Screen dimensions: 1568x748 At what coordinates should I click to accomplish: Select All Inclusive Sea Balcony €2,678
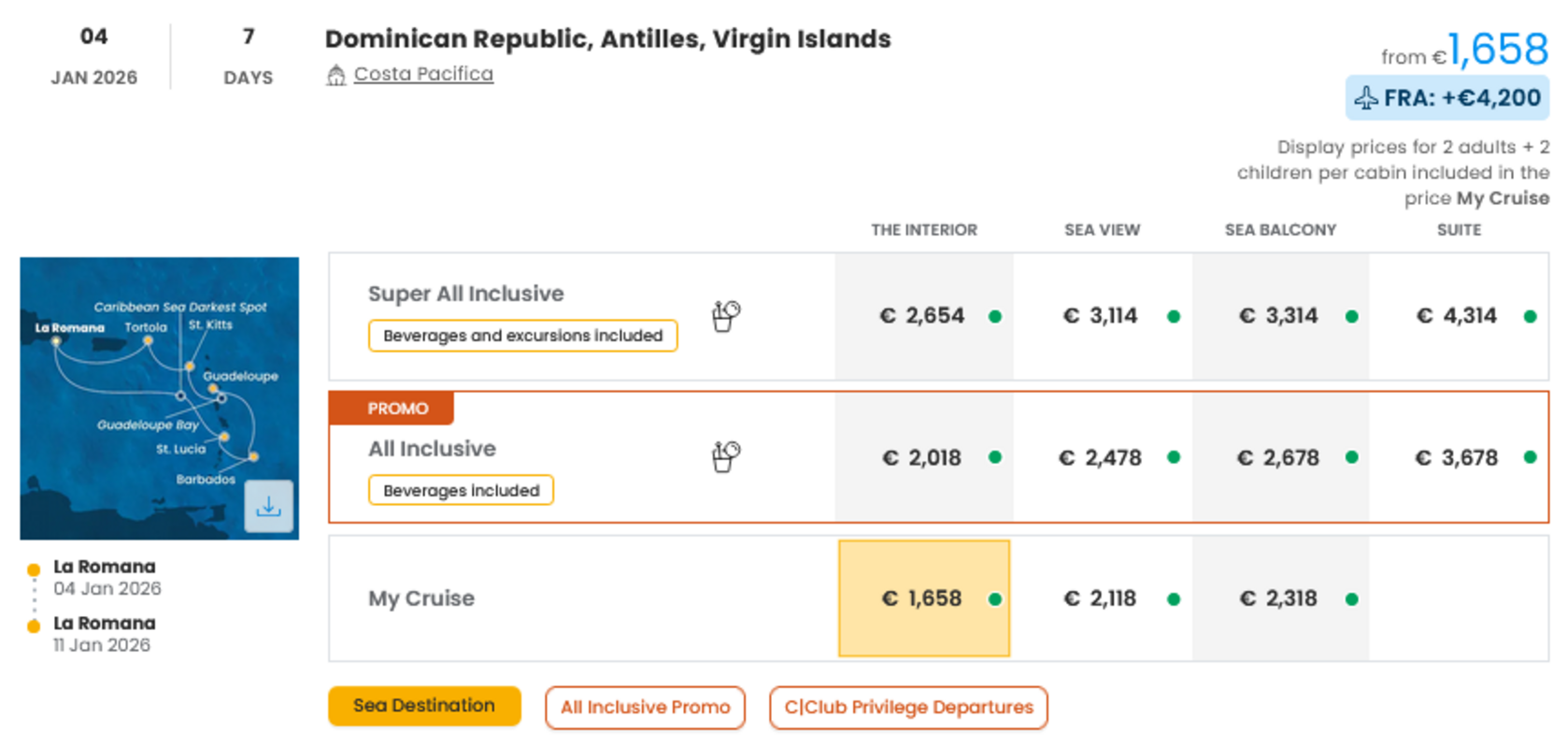(1278, 458)
